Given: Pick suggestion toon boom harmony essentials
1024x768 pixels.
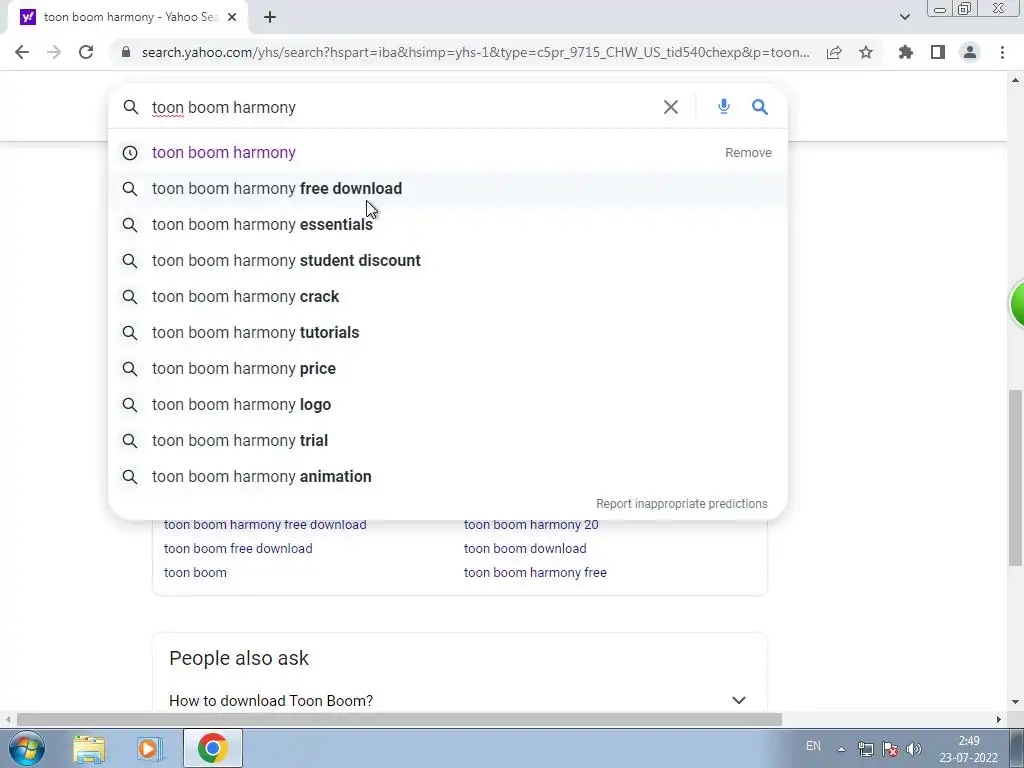Looking at the screenshot, I should click(447, 225).
